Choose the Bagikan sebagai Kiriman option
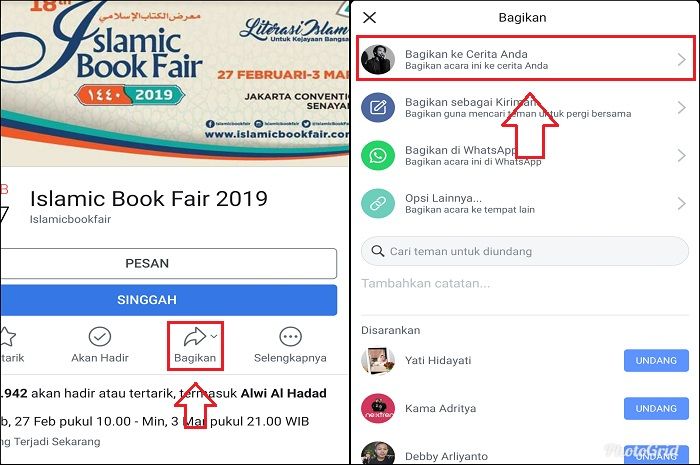The height and width of the screenshot is (465, 700). pyautogui.click(x=524, y=108)
